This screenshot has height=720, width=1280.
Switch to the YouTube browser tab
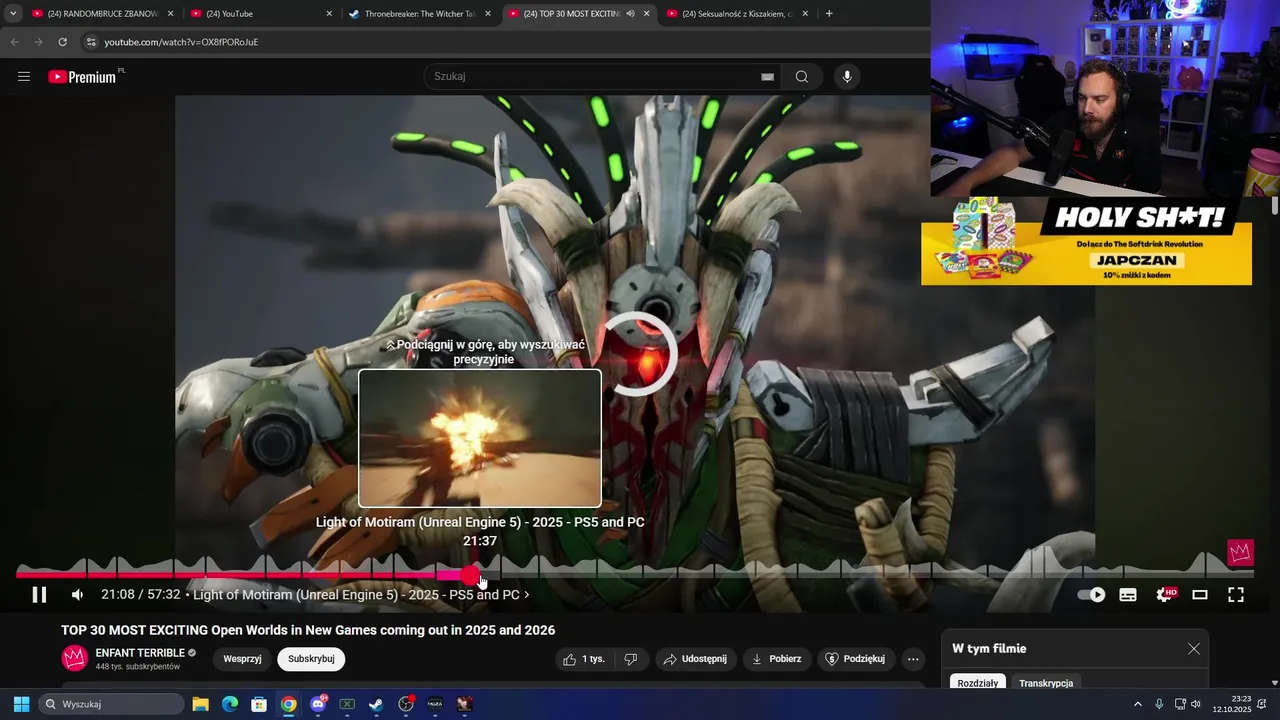[x=262, y=14]
